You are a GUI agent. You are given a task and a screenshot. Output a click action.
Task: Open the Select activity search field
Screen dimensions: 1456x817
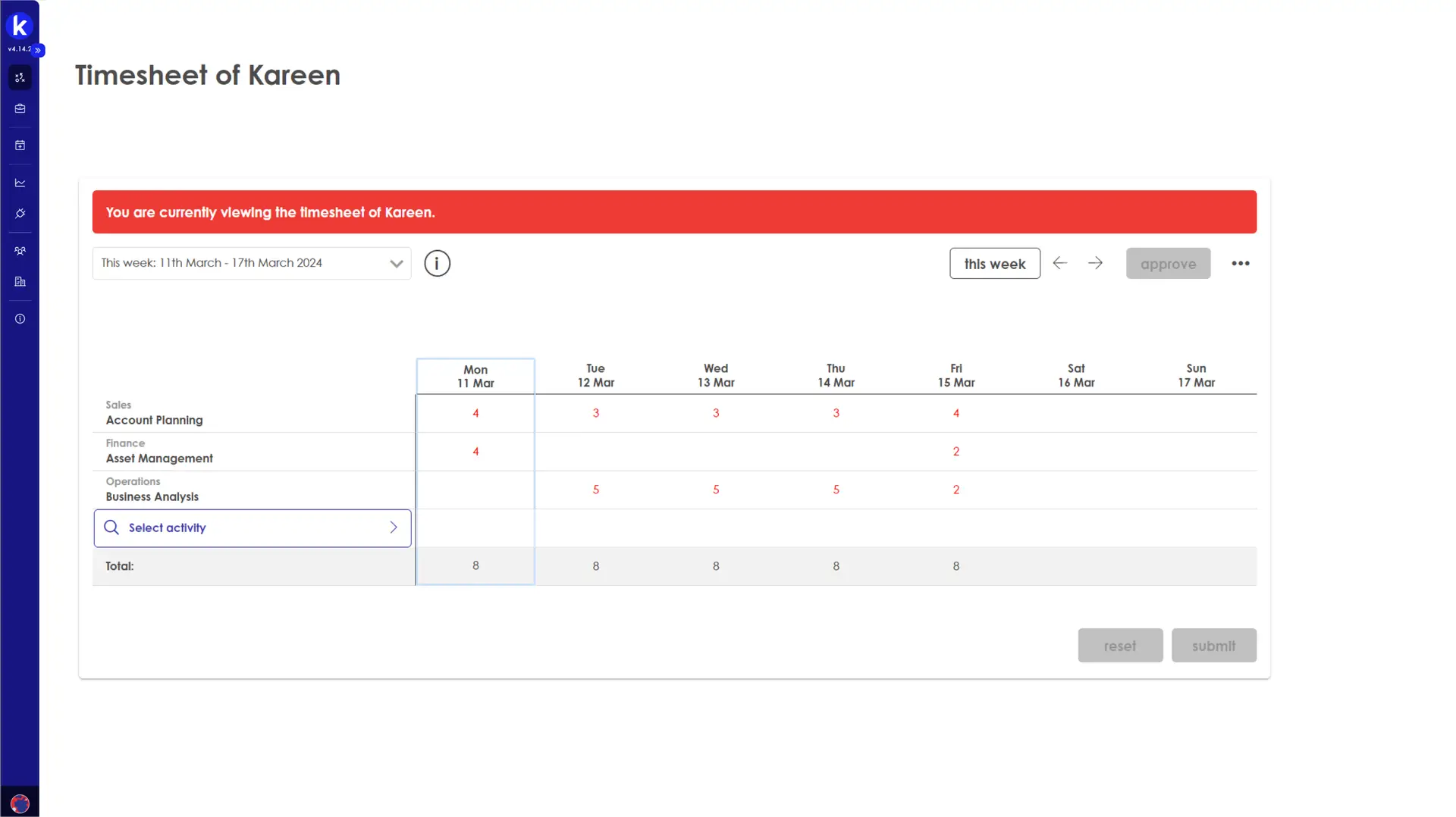click(253, 528)
